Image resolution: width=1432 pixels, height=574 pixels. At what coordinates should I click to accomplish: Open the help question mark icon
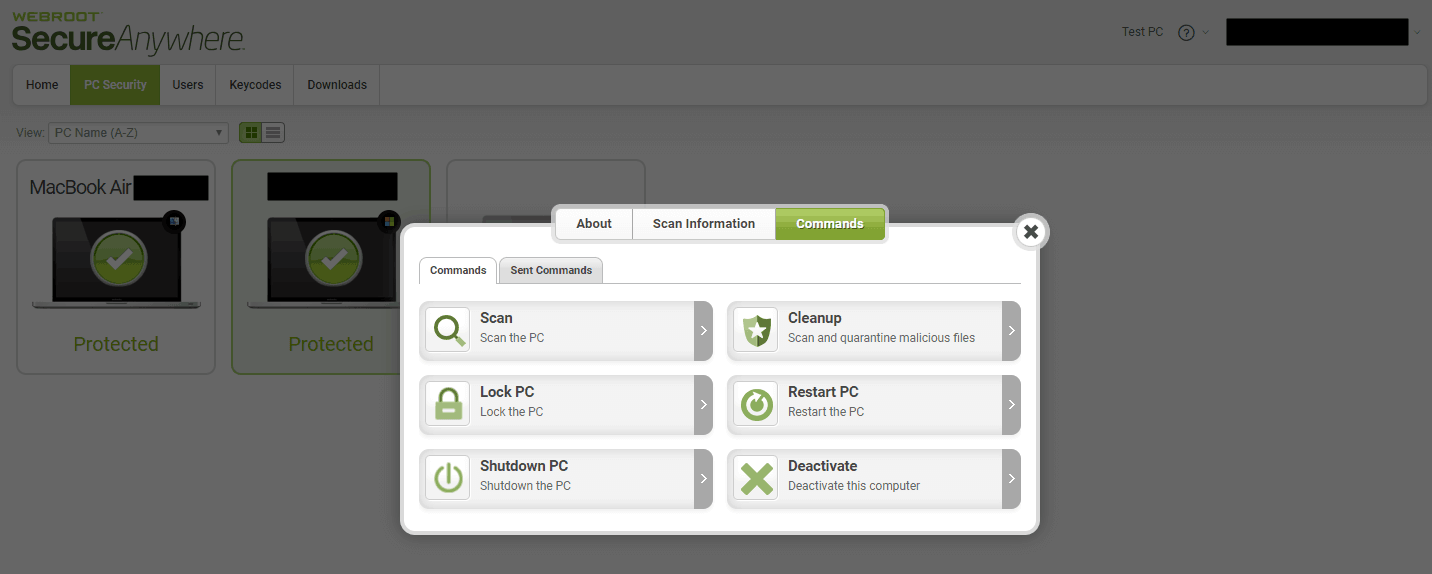1186,32
